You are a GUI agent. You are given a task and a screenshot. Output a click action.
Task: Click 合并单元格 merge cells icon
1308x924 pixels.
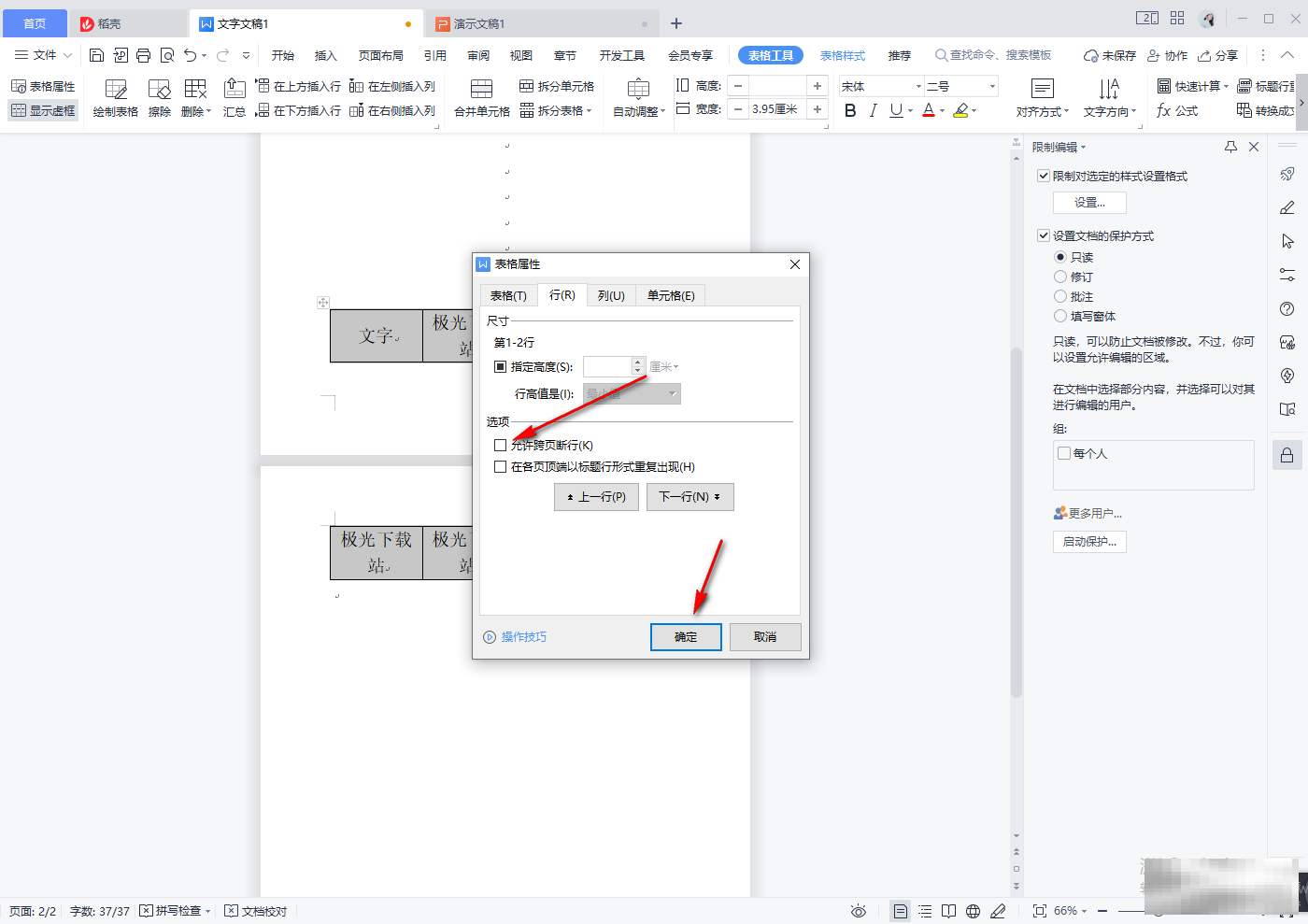tap(482, 98)
